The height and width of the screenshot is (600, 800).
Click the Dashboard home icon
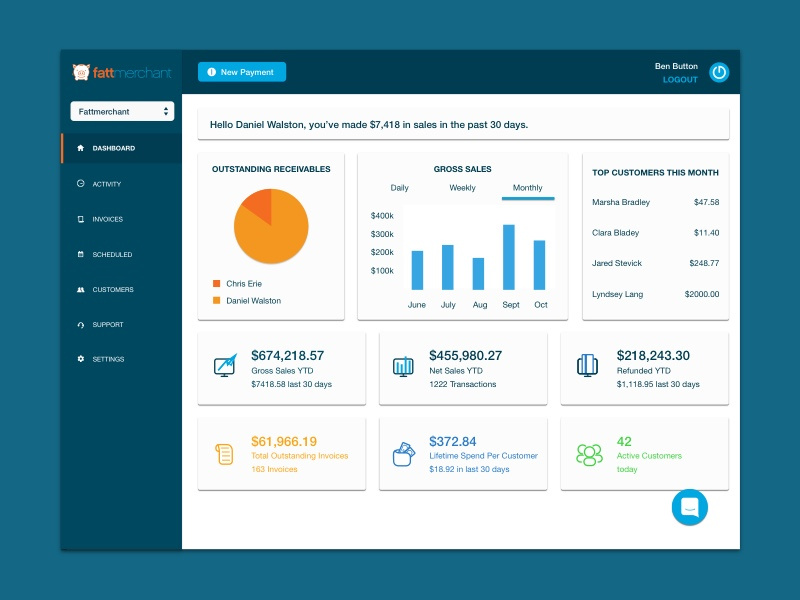coord(80,148)
